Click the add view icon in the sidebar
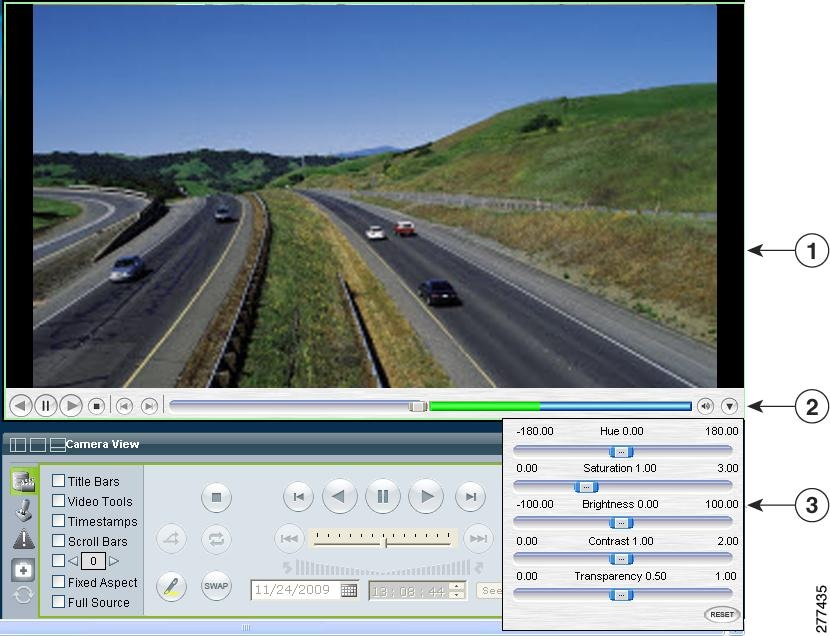This screenshot has height=636, width=830. tap(21, 568)
